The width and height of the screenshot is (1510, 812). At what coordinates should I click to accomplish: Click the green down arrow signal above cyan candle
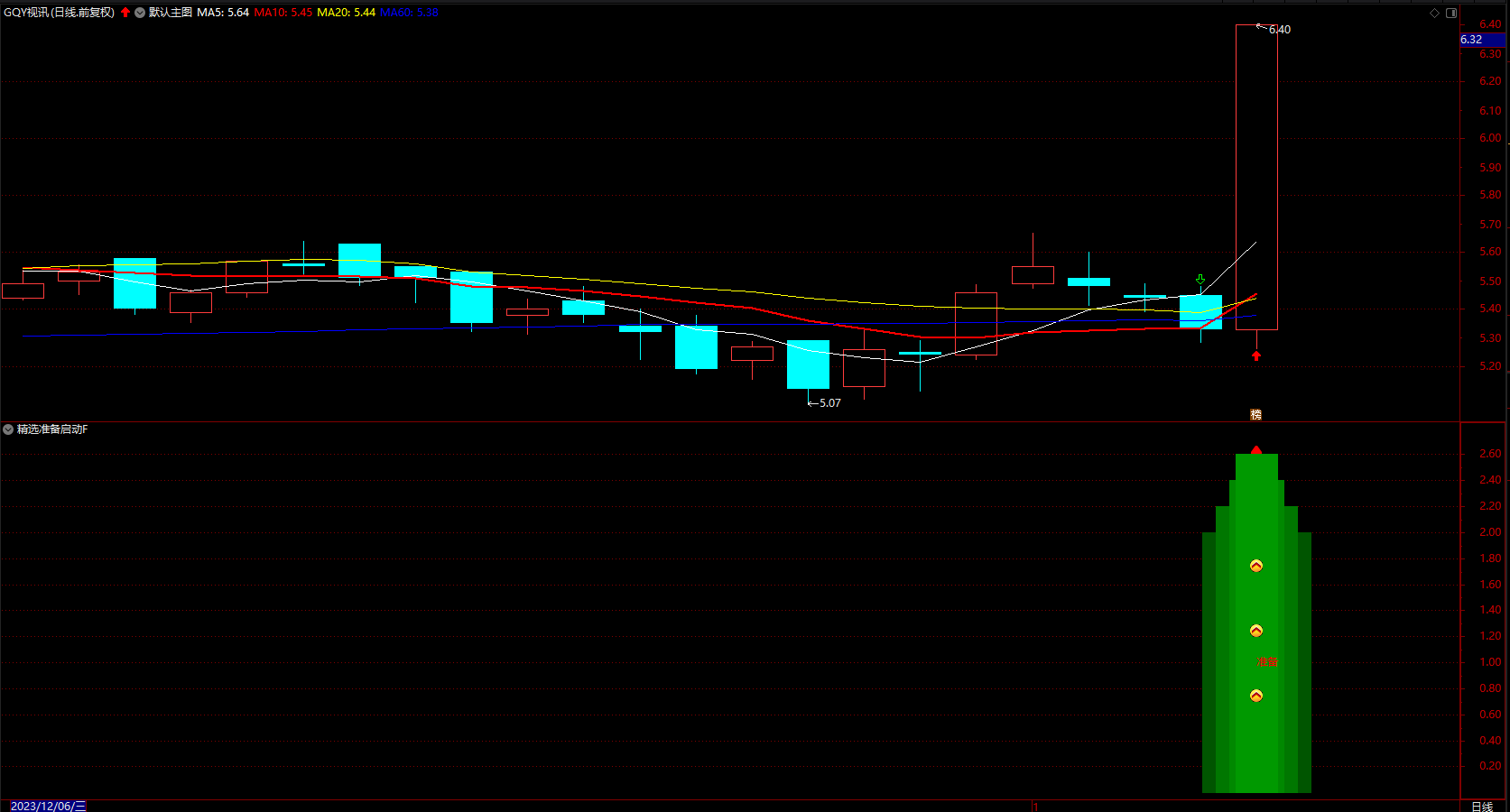point(1200,280)
